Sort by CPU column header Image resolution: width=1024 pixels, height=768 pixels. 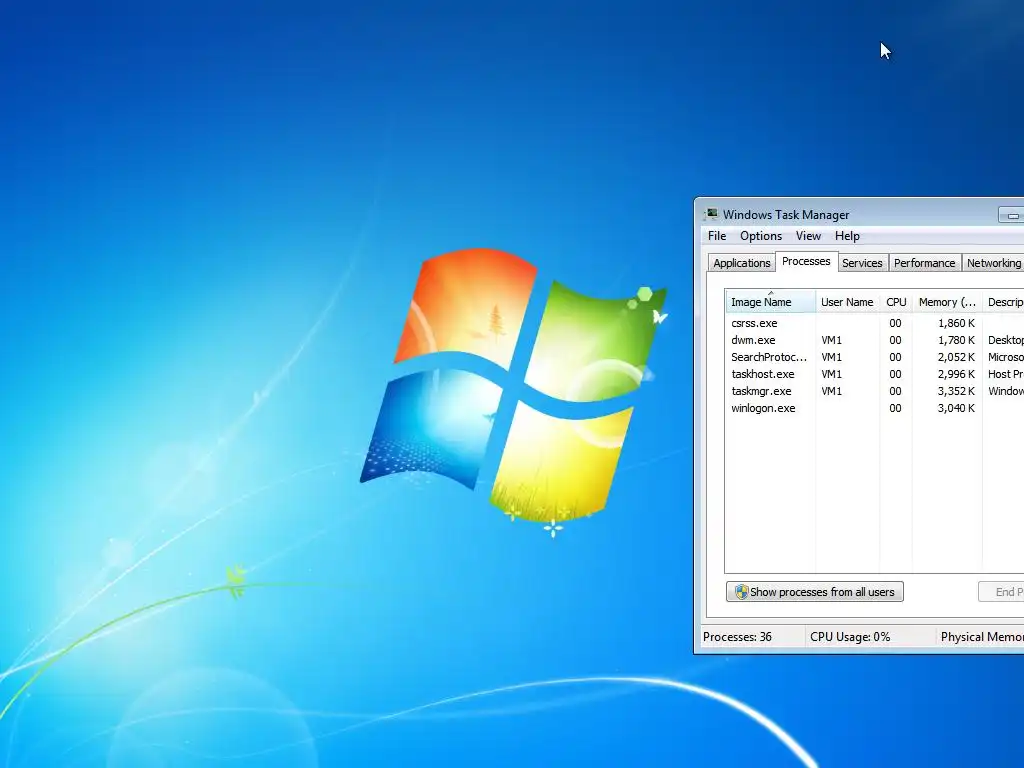[896, 302]
